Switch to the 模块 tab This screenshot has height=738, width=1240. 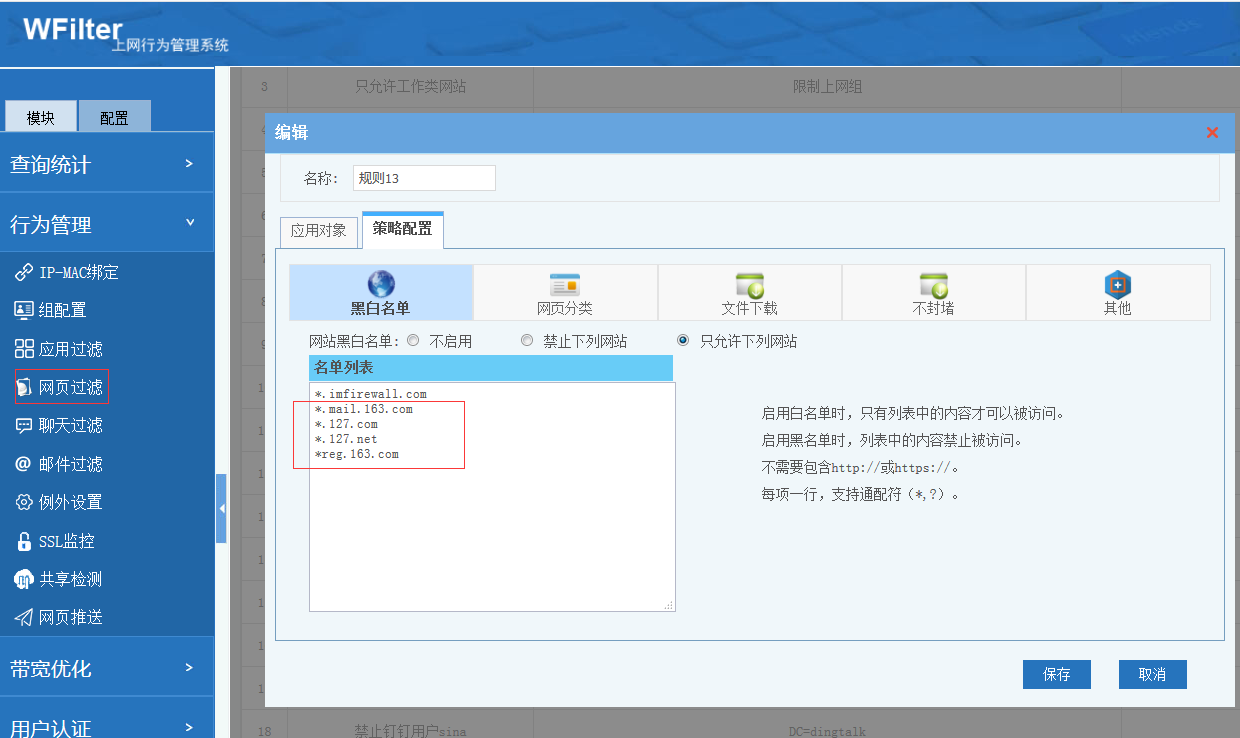click(x=41, y=117)
